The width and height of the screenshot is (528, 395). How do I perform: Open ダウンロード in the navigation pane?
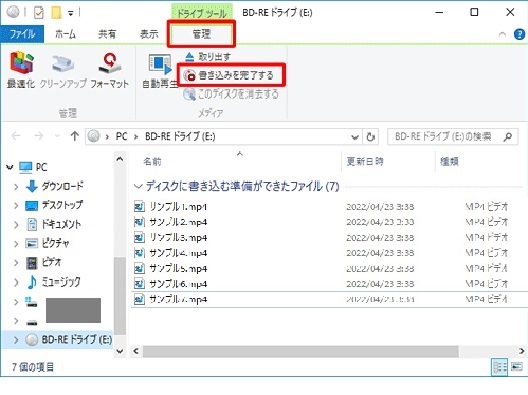[62, 186]
